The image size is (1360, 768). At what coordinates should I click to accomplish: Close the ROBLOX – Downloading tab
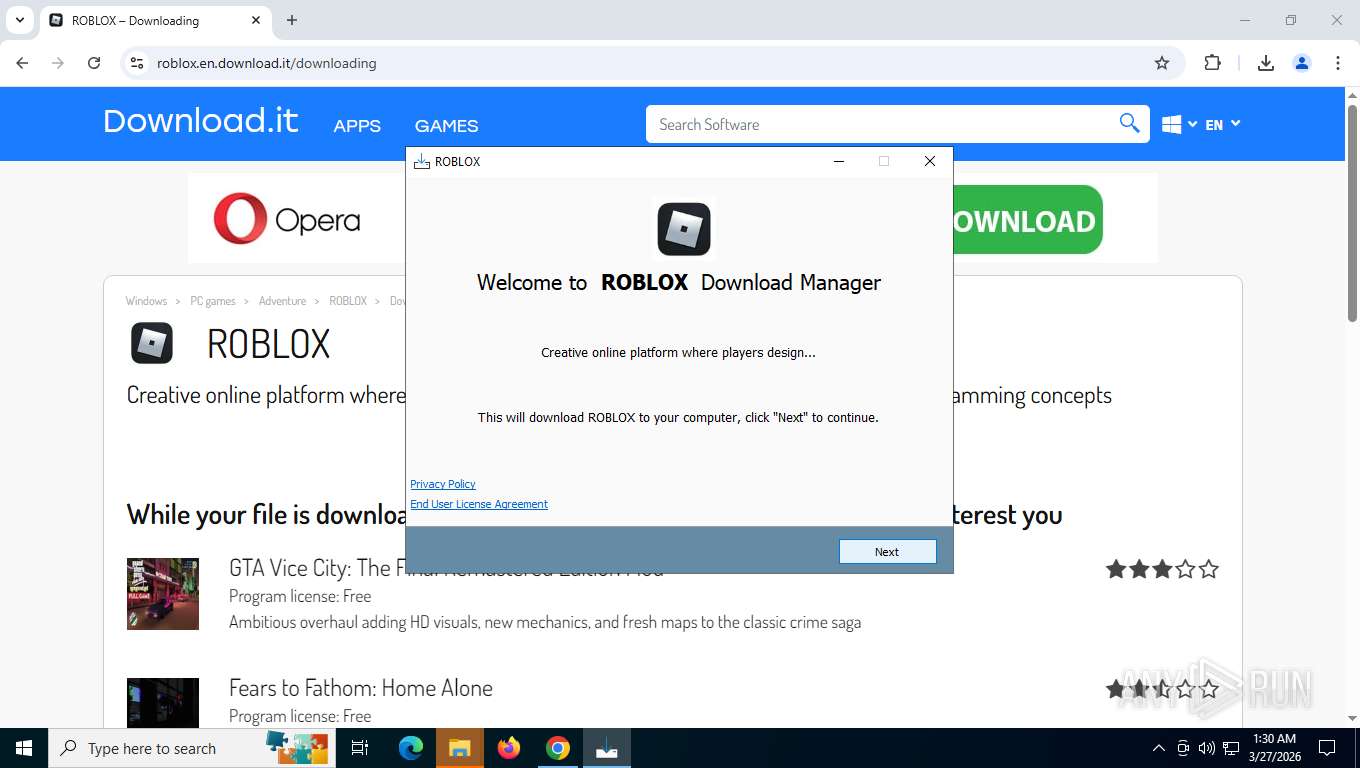click(256, 20)
